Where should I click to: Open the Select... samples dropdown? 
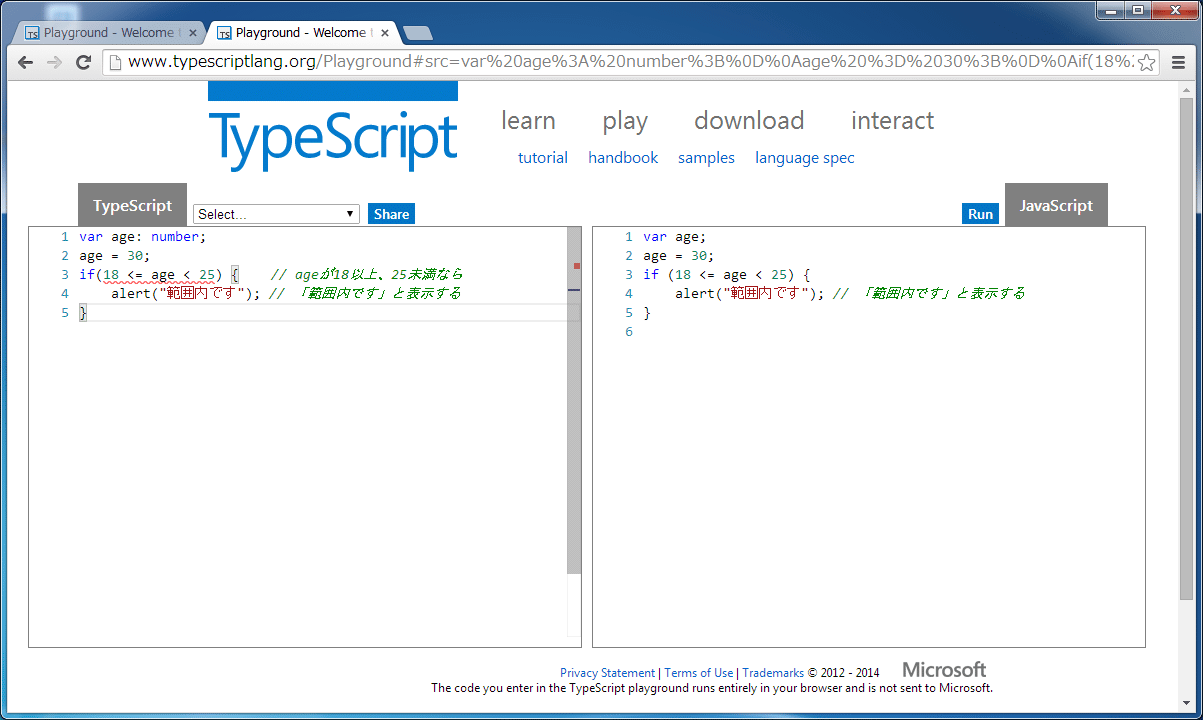click(277, 214)
